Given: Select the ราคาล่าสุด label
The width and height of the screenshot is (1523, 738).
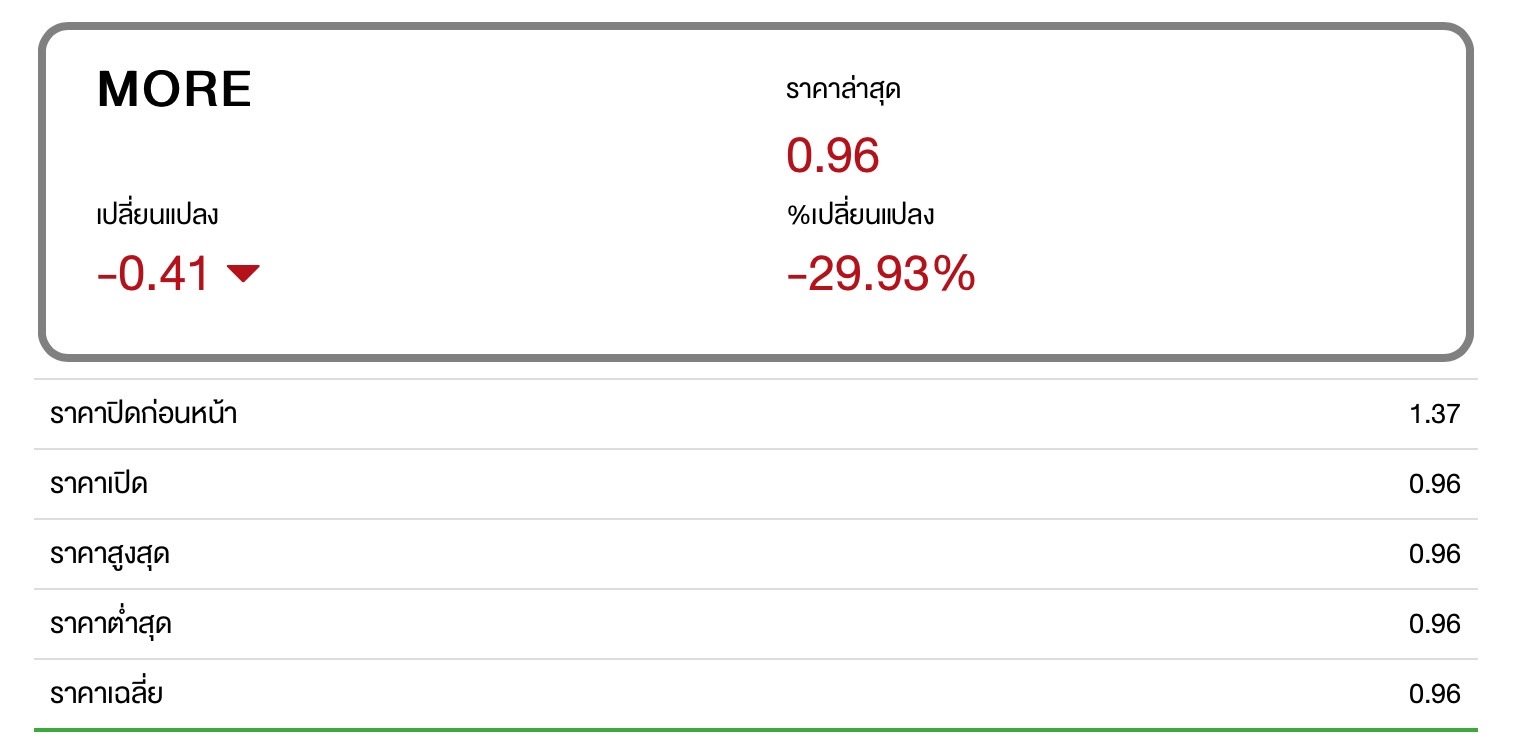Looking at the screenshot, I should click(x=844, y=91).
